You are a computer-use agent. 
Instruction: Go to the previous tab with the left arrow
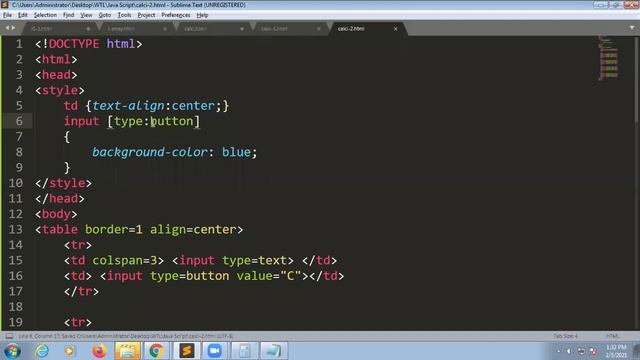point(7,28)
